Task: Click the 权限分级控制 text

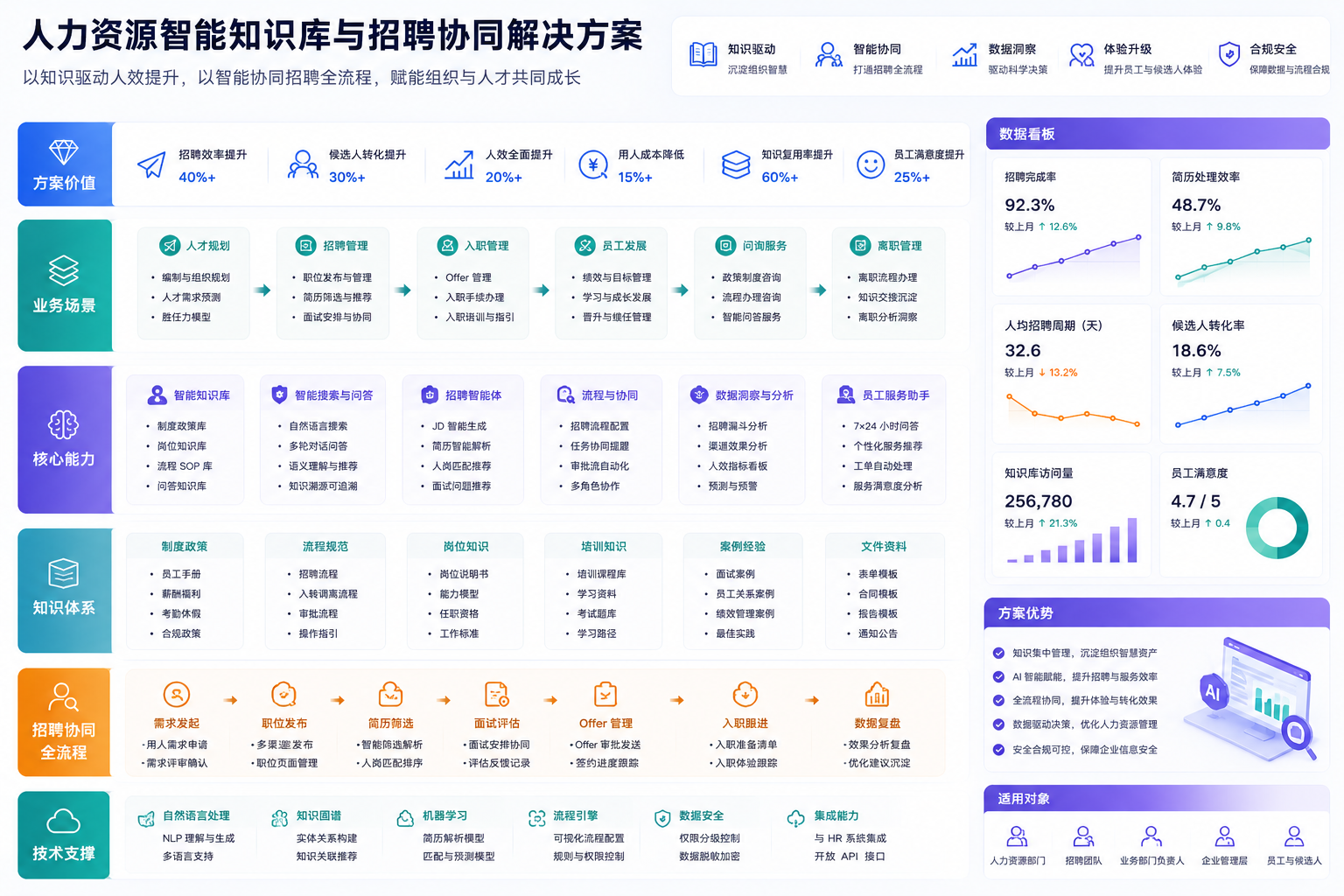Action: 710,838
